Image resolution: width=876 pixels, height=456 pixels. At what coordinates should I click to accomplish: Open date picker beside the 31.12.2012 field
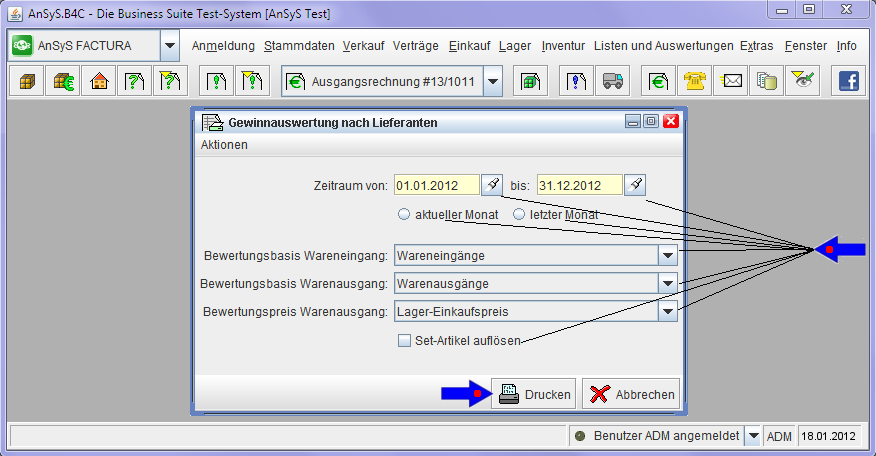635,185
